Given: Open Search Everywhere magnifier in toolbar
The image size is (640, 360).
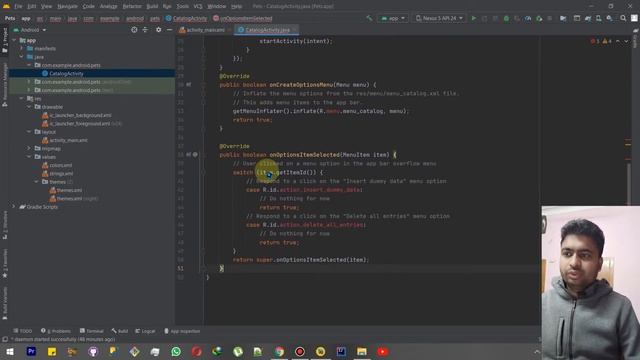Looking at the screenshot, I should click(623, 18).
